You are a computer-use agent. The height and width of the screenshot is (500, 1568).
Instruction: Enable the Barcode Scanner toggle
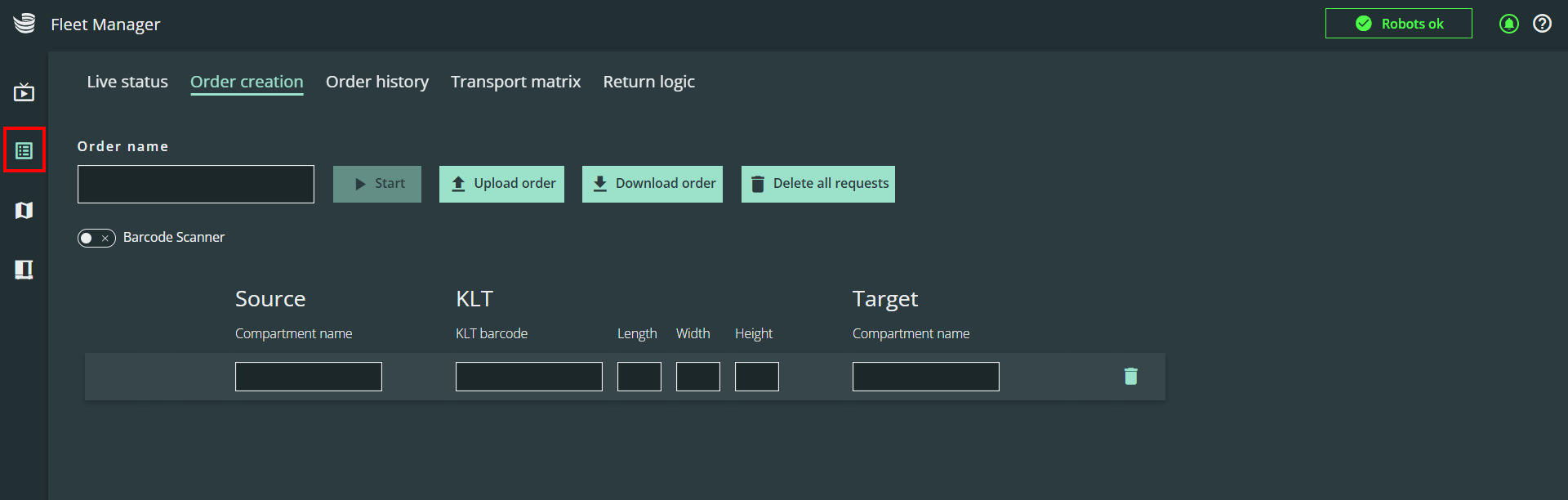point(96,238)
